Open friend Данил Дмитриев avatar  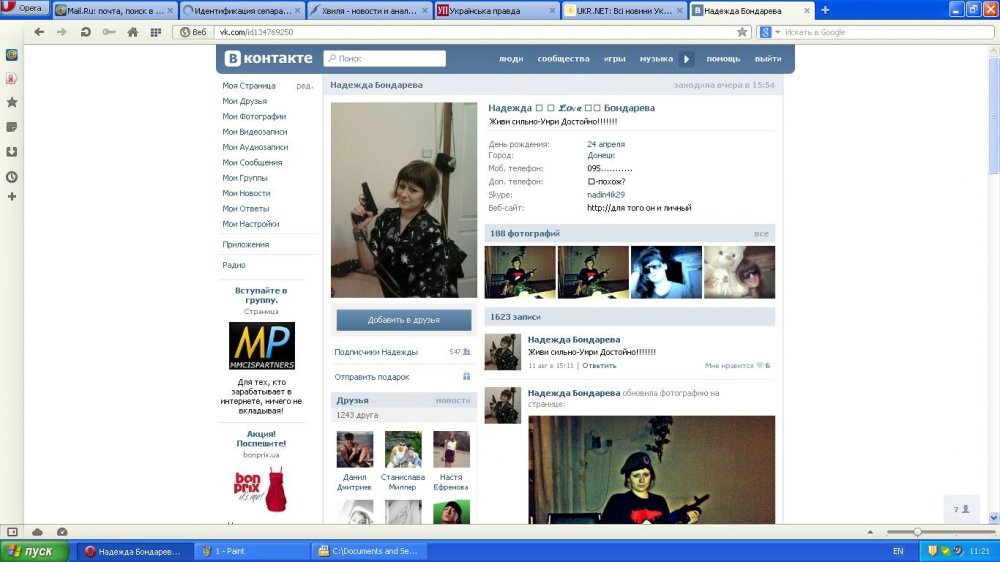[355, 449]
